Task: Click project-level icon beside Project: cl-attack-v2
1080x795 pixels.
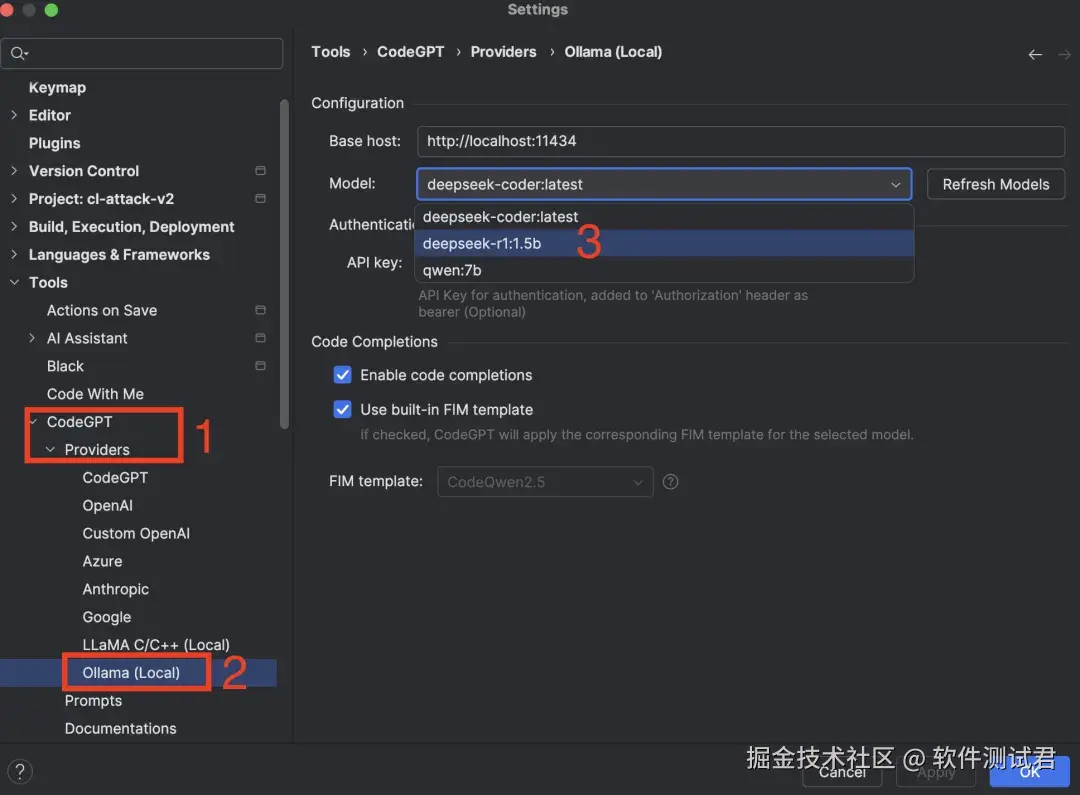Action: (x=260, y=198)
